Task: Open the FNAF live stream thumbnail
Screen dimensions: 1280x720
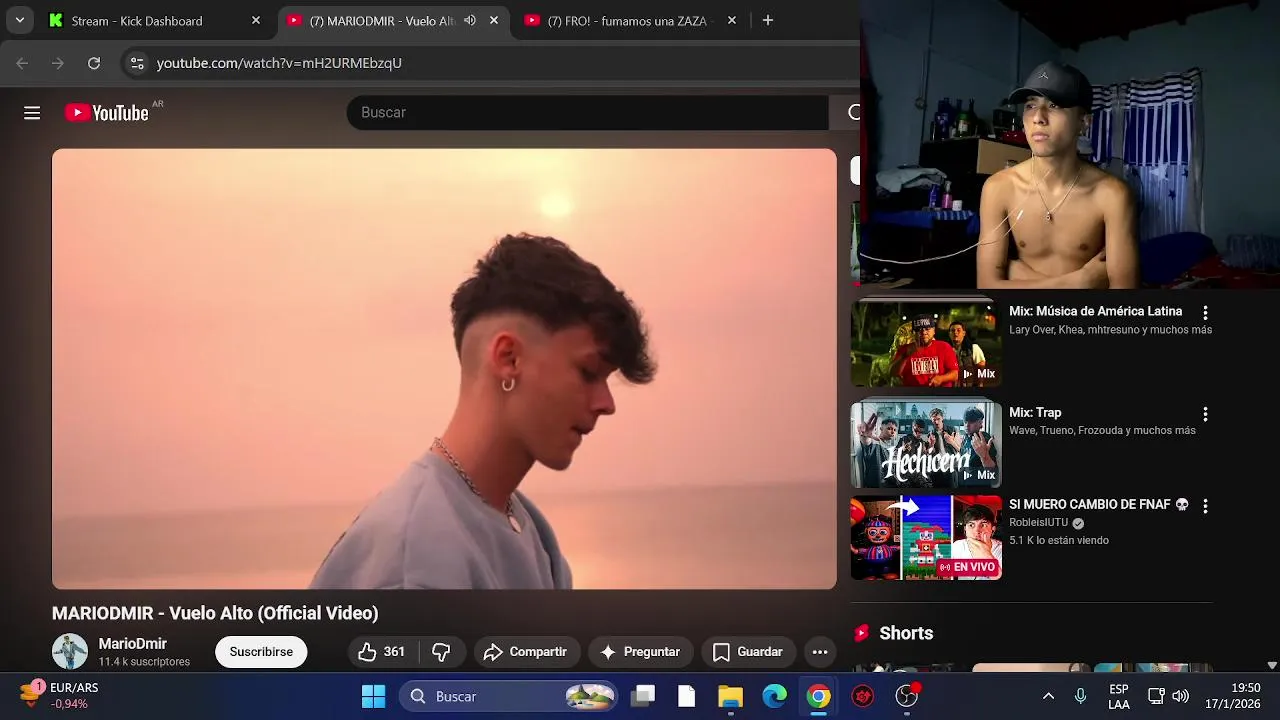Action: click(926, 537)
